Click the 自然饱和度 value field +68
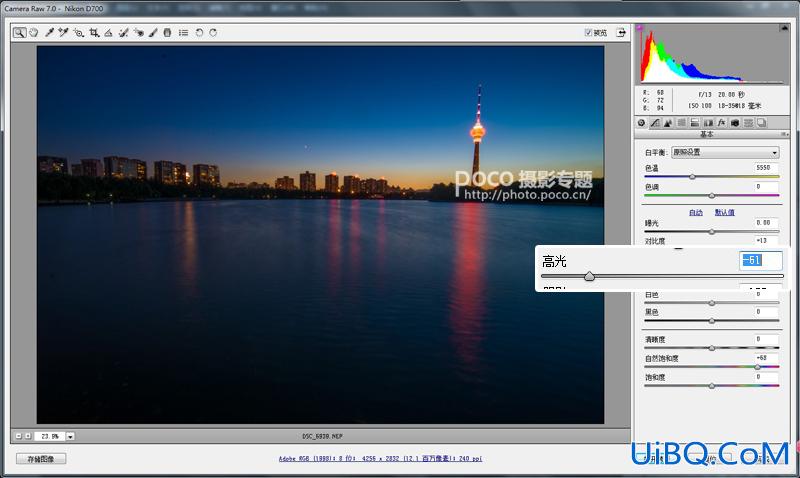Image resolution: width=800 pixels, height=478 pixels. 766,358
